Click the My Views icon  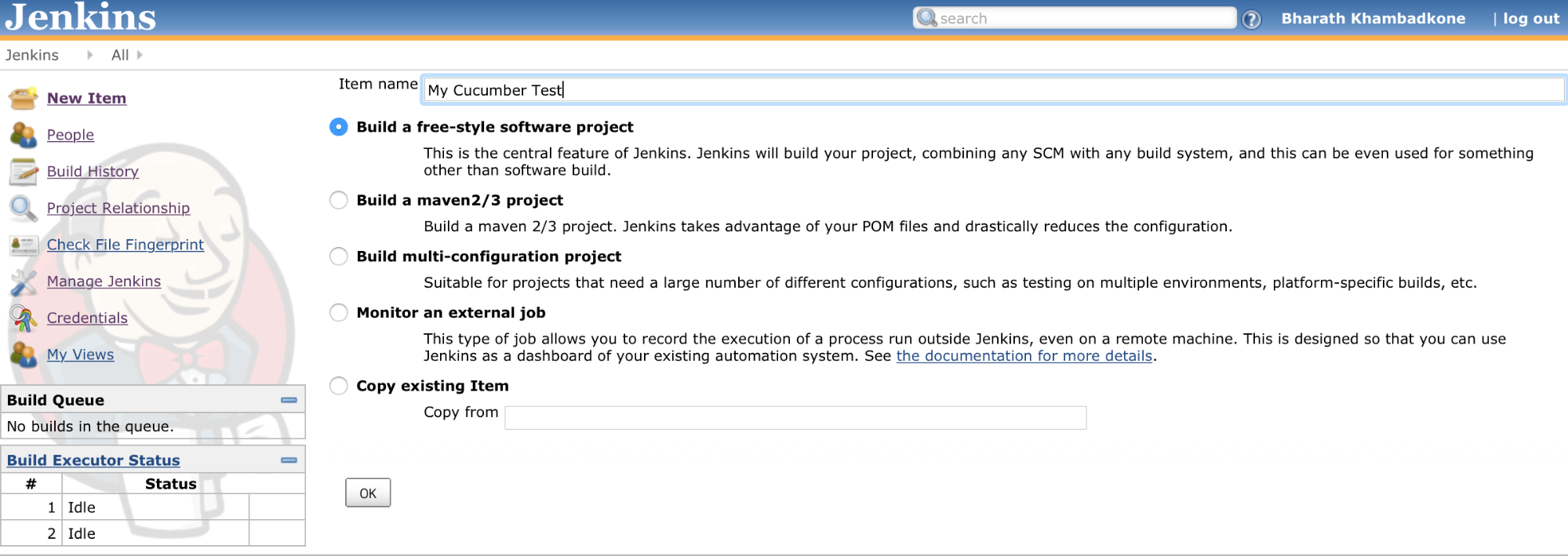pyautogui.click(x=23, y=354)
